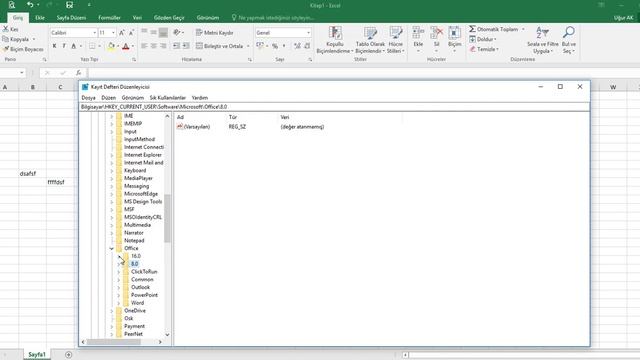The width and height of the screenshot is (640, 360).
Task: Expand the Internet Explorer key
Action: click(x=111, y=155)
